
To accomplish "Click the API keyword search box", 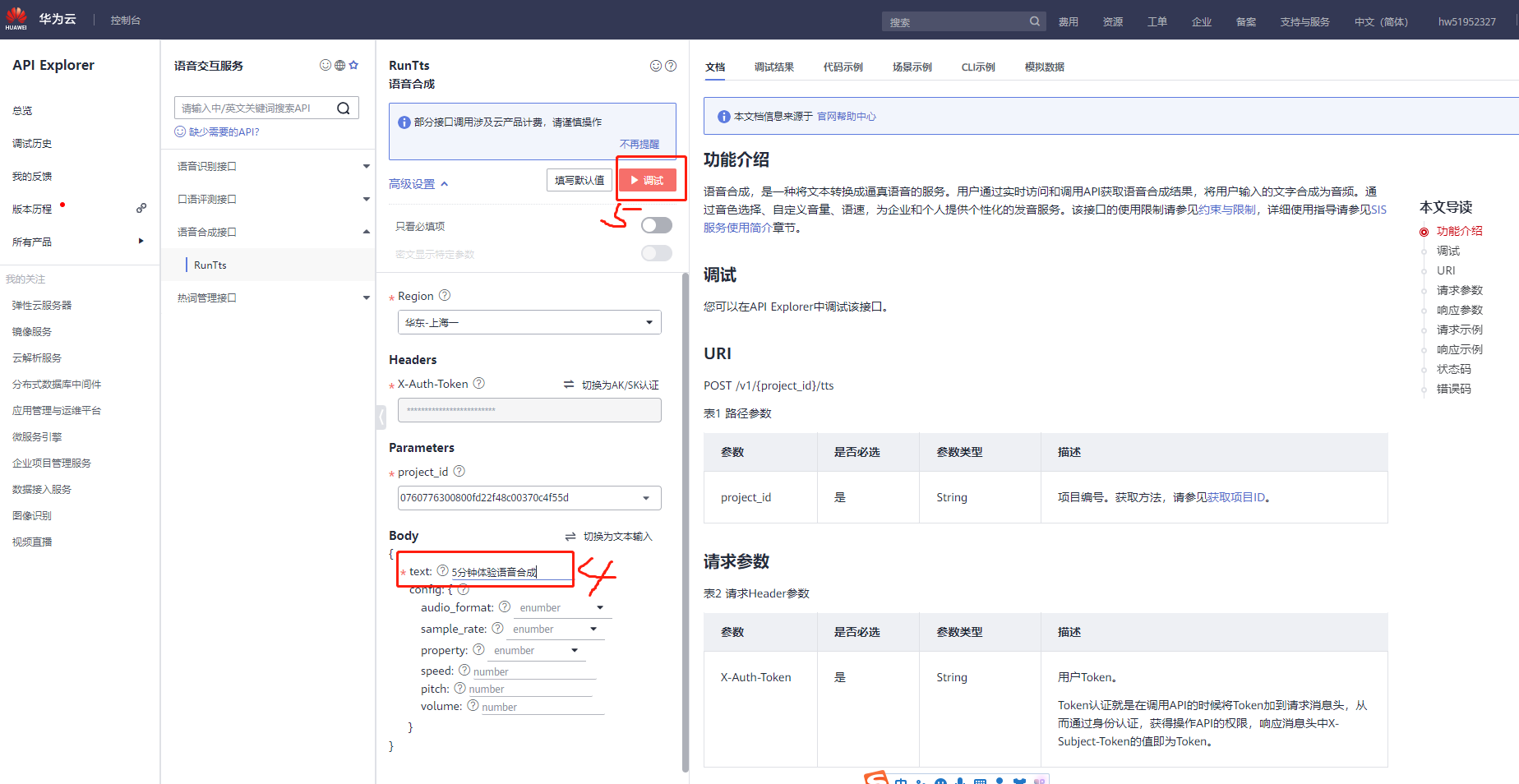I will click(x=266, y=108).
